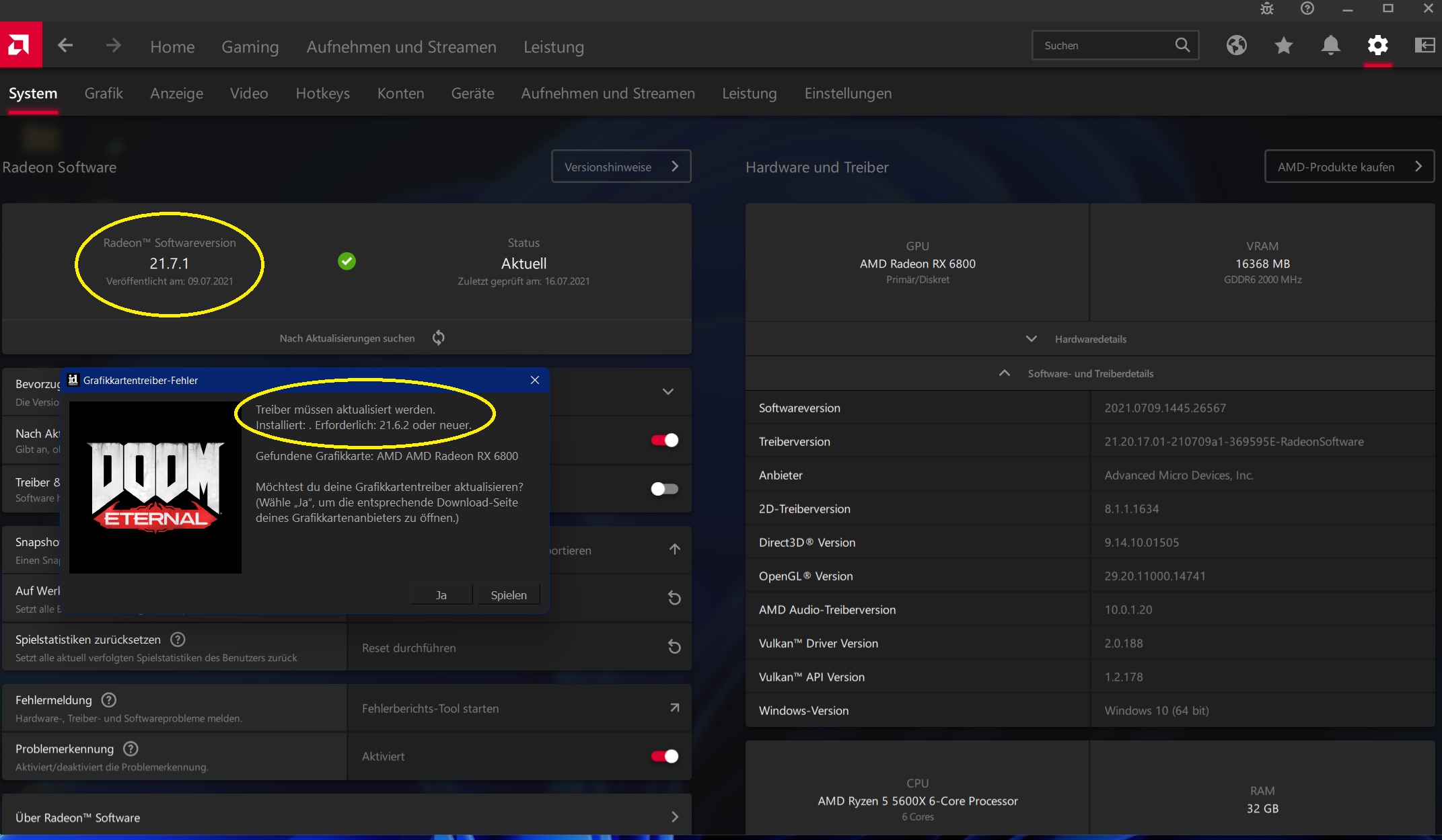Click the DOOM Eternal image in dialog

[155, 488]
